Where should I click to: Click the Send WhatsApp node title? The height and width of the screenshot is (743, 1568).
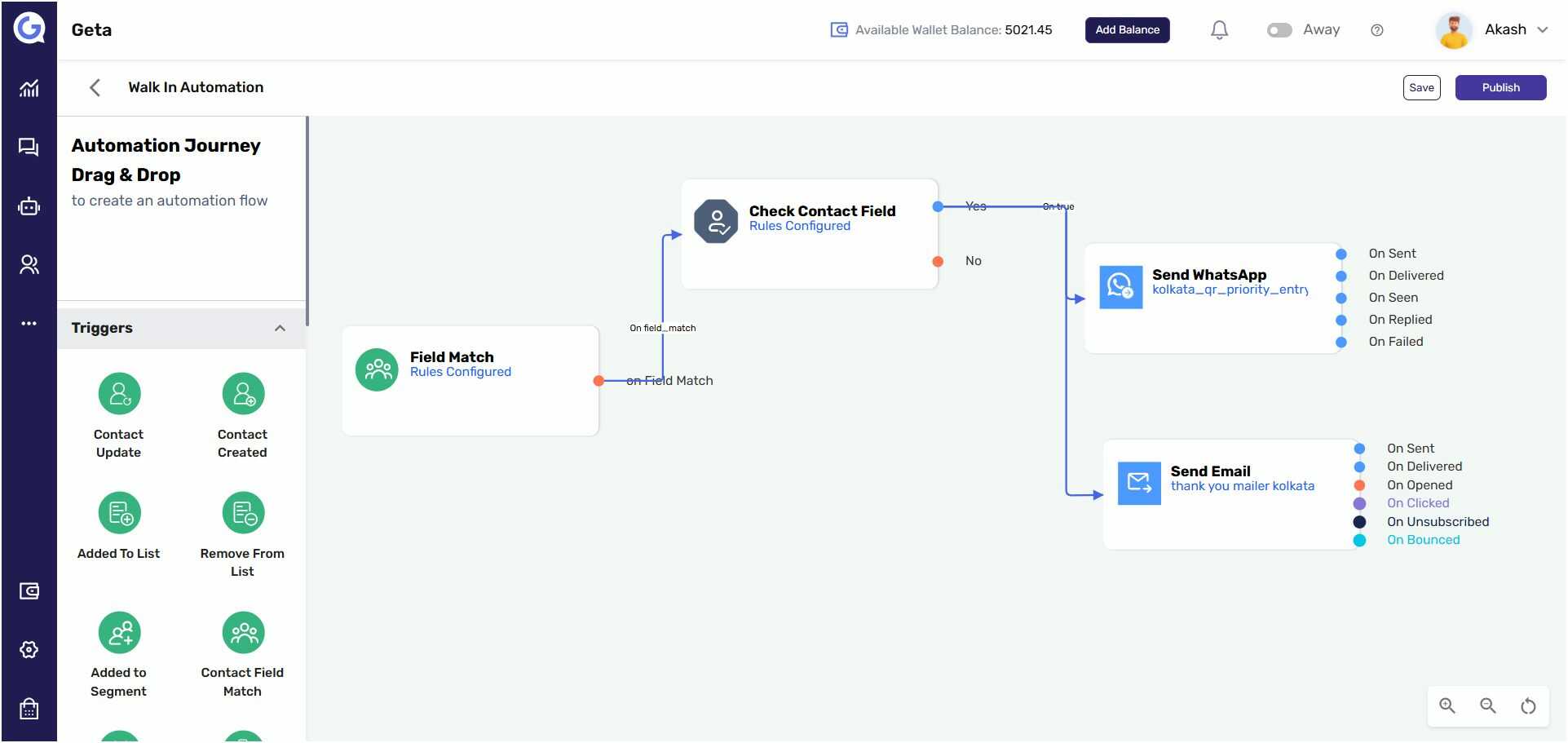coord(1209,275)
